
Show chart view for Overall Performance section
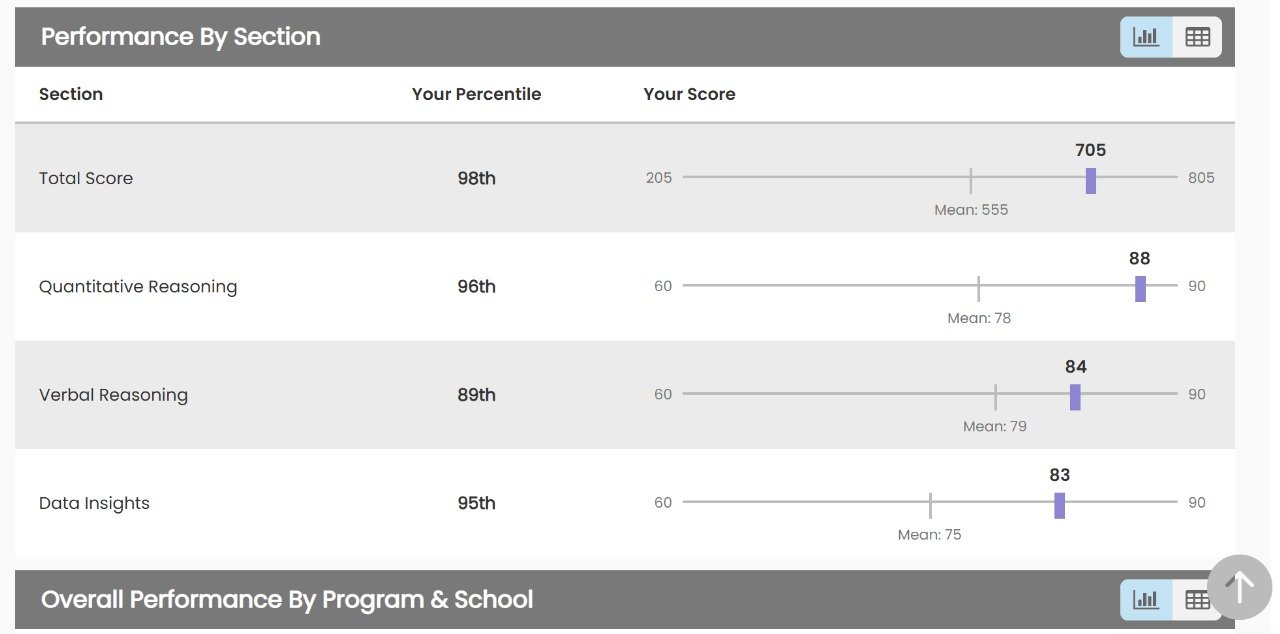(x=1146, y=600)
